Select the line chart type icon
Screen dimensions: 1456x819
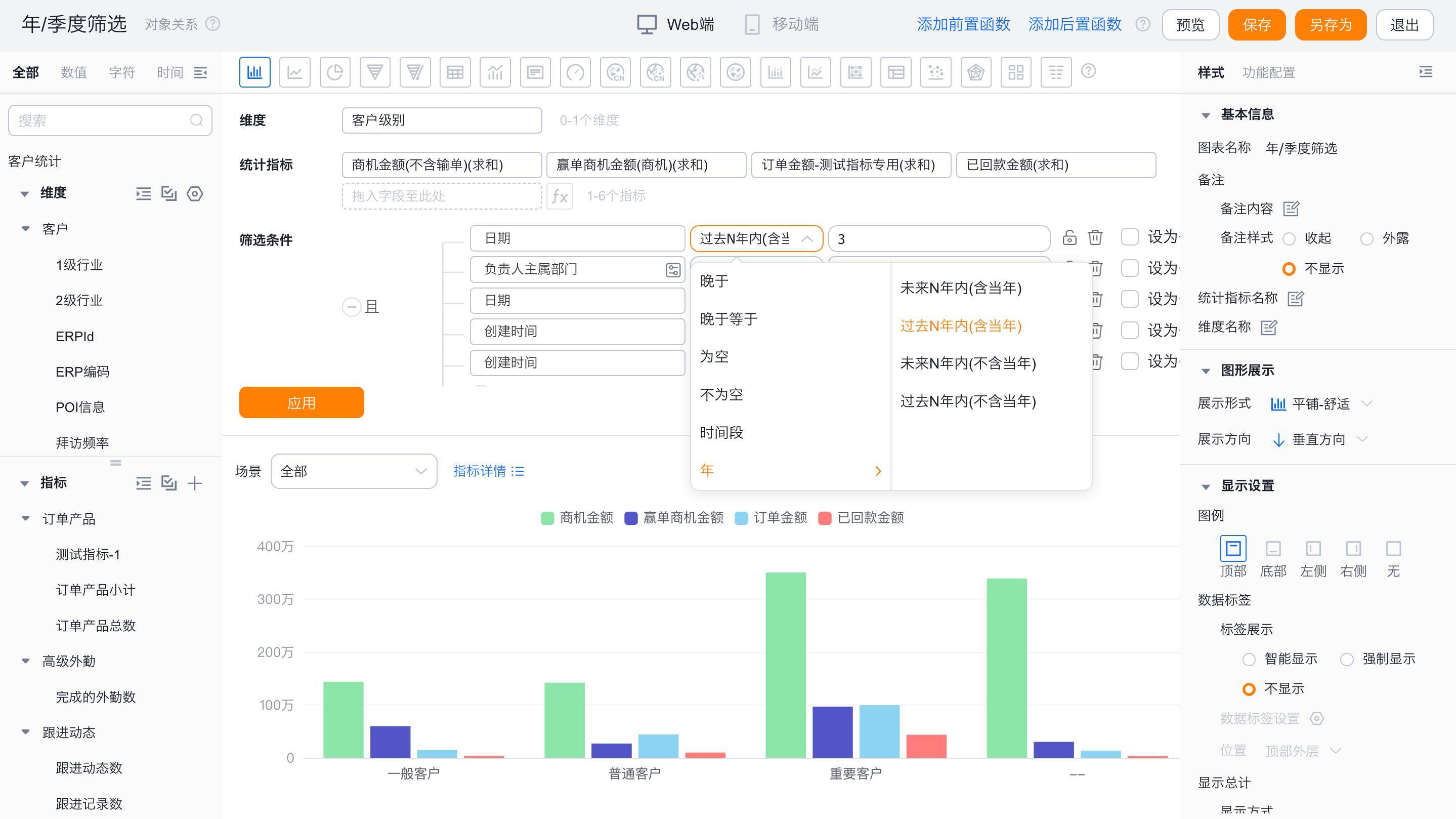(x=294, y=72)
